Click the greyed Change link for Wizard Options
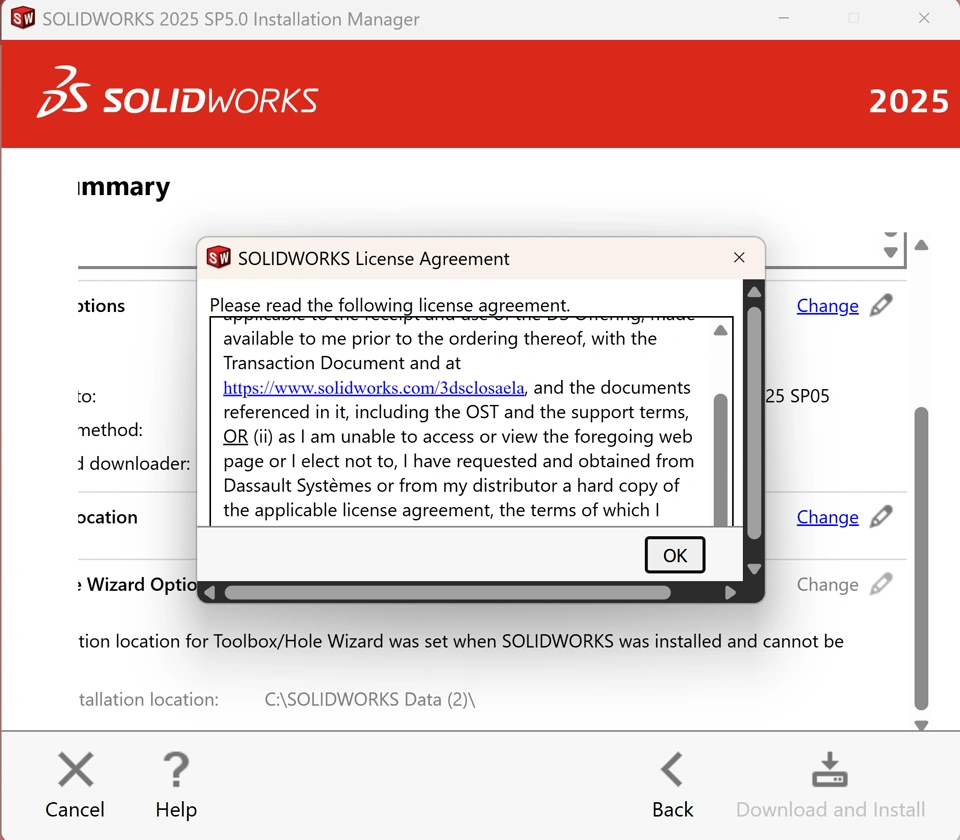The height and width of the screenshot is (840, 960). pyautogui.click(x=827, y=585)
